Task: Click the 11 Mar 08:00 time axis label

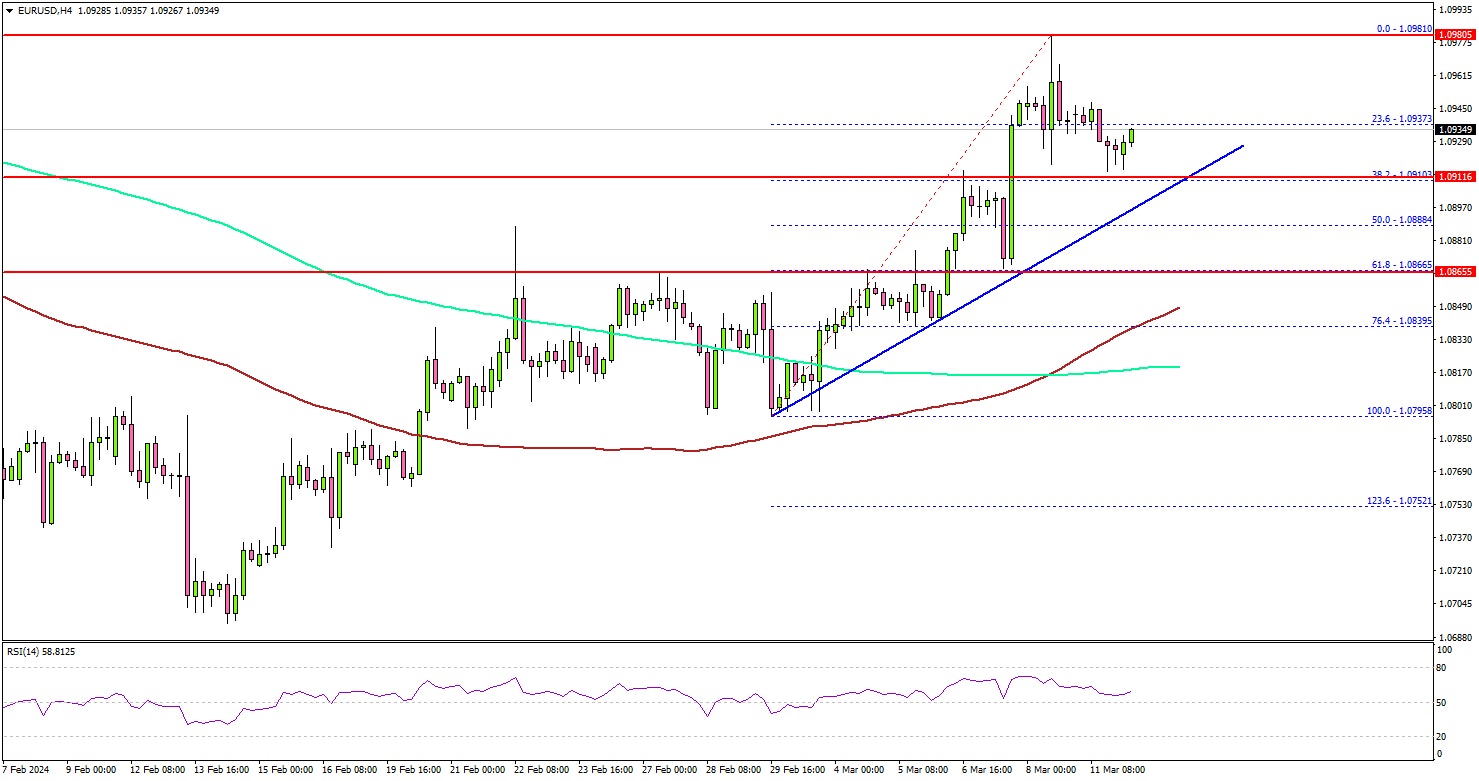Action: 1117,770
